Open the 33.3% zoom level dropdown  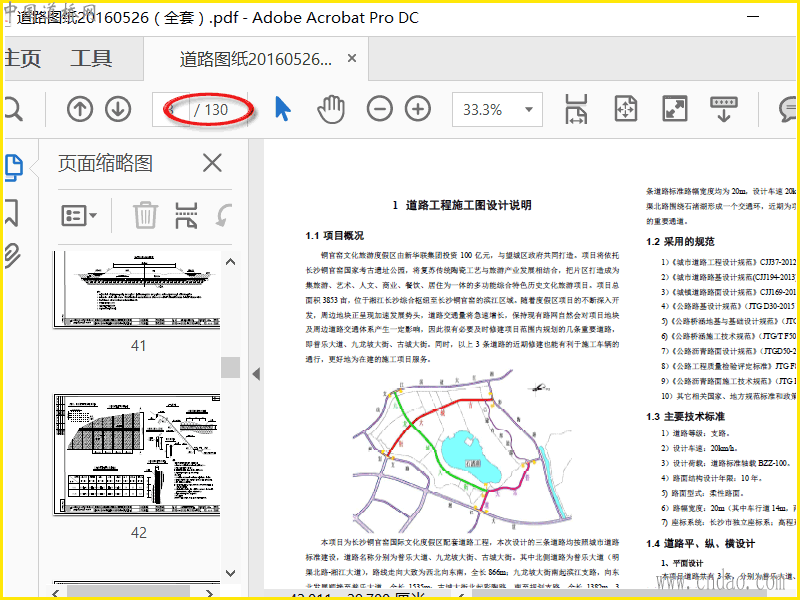pyautogui.click(x=497, y=110)
